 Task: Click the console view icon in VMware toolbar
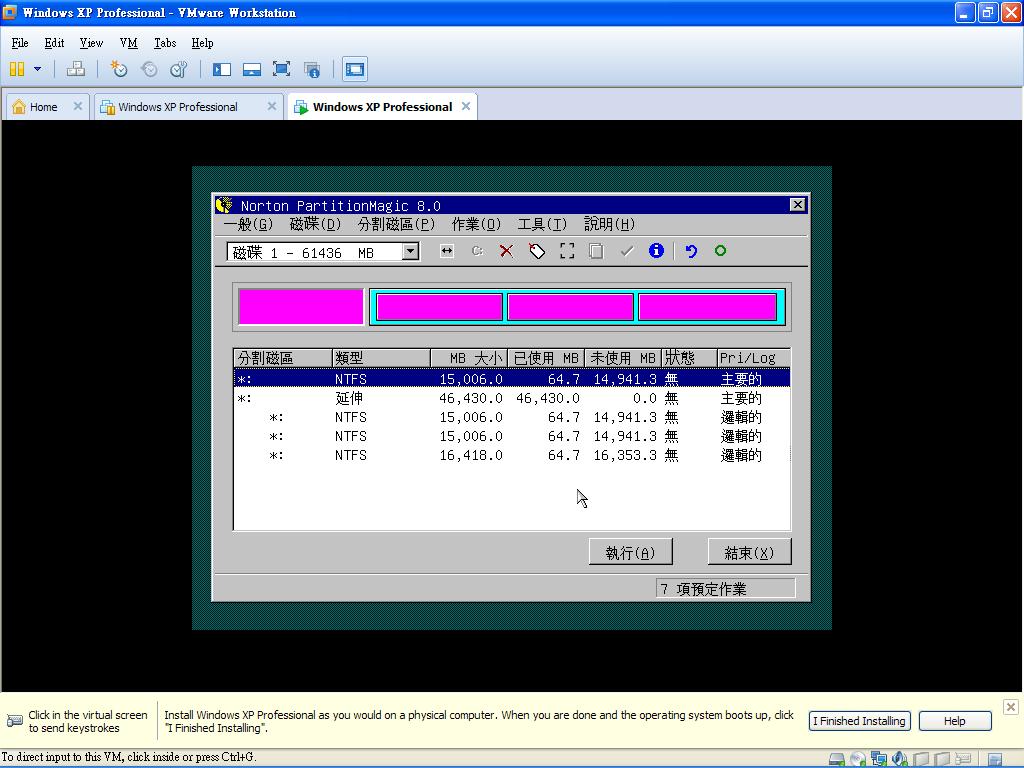(355, 69)
